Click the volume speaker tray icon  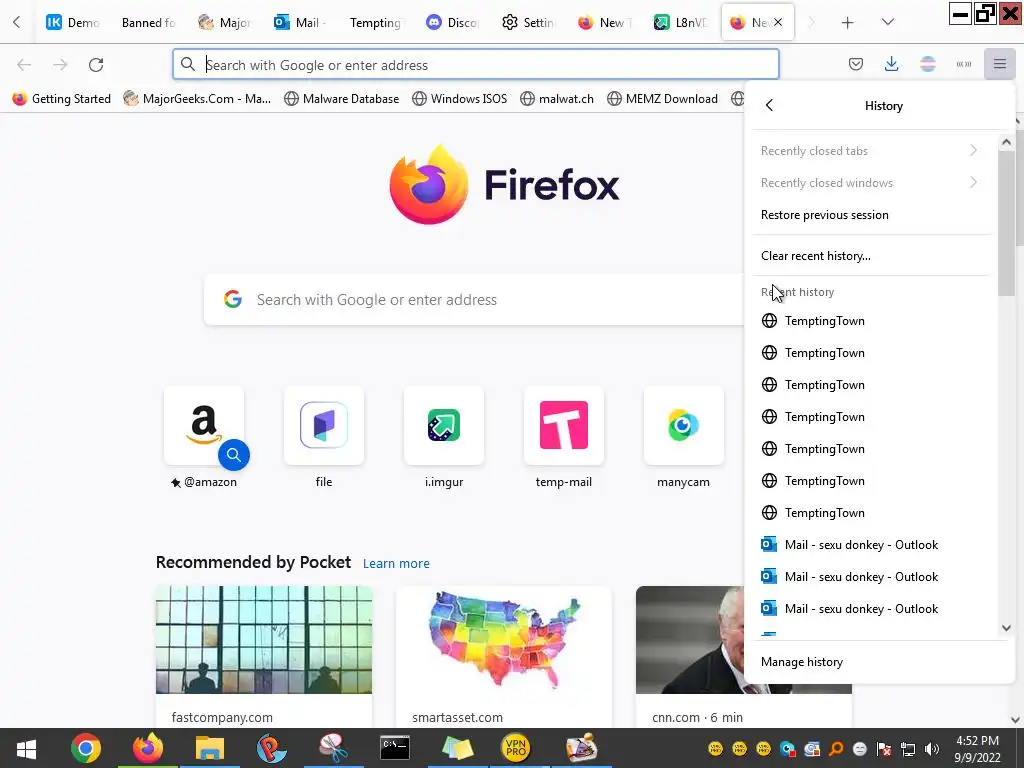932,749
